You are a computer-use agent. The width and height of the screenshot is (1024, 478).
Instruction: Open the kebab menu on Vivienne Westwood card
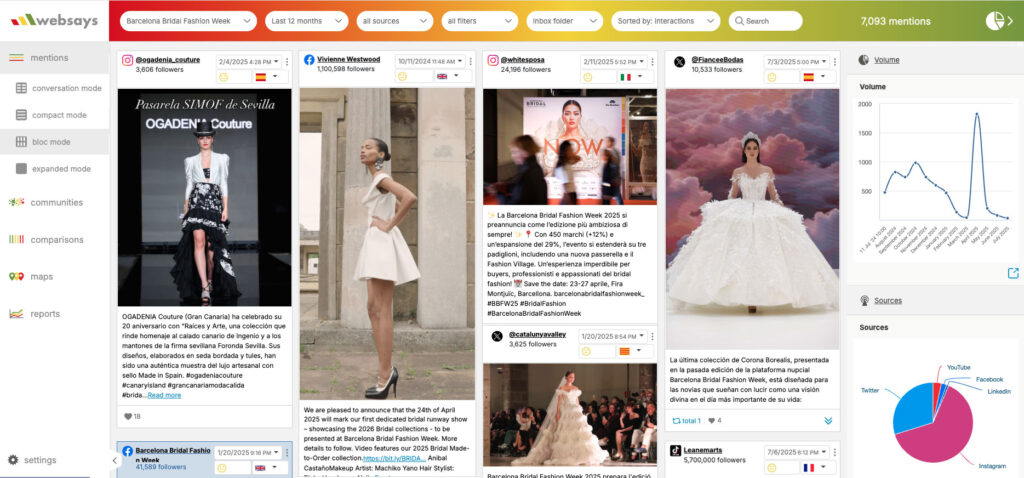[x=470, y=61]
